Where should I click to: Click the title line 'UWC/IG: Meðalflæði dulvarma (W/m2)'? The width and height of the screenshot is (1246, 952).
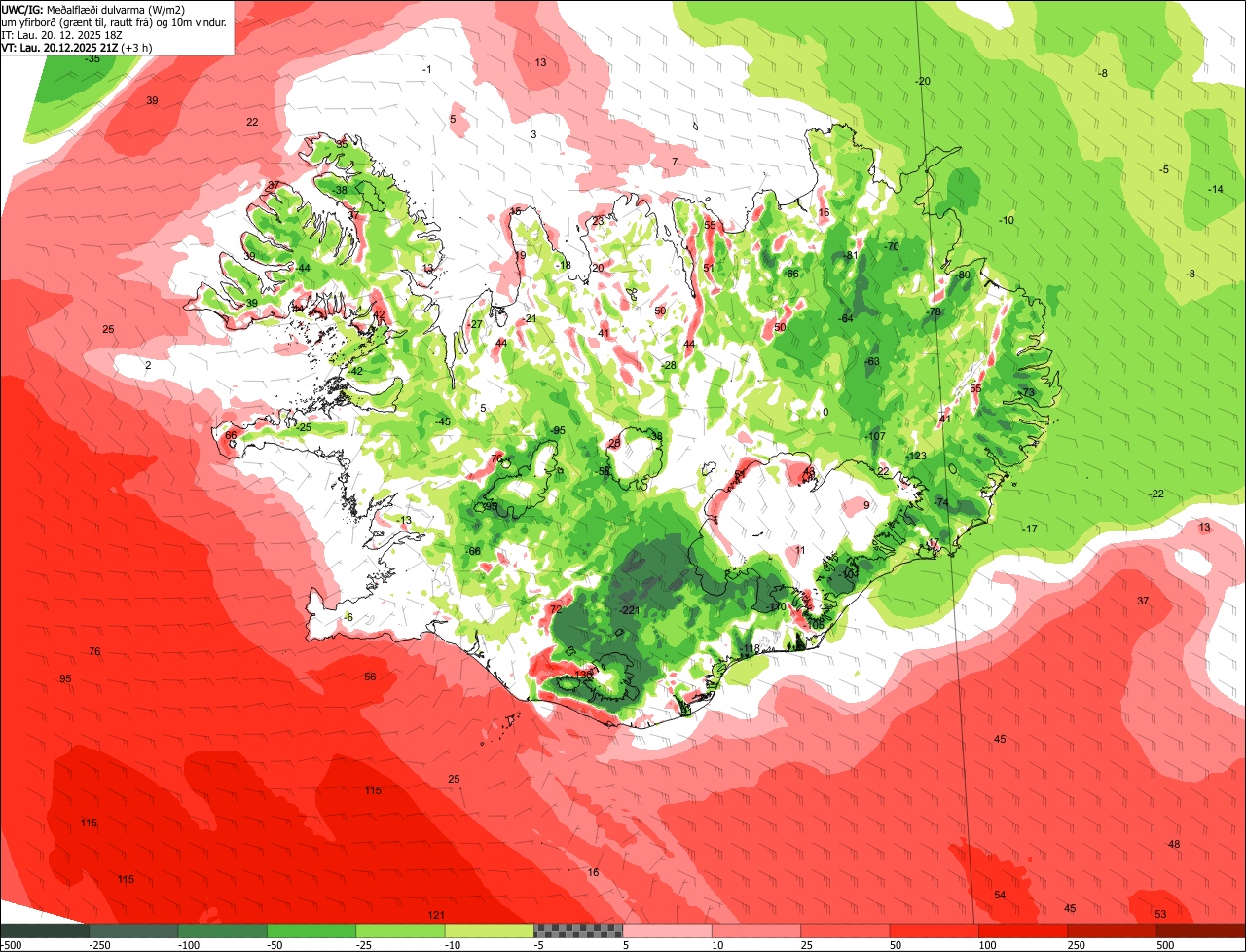pos(93,9)
